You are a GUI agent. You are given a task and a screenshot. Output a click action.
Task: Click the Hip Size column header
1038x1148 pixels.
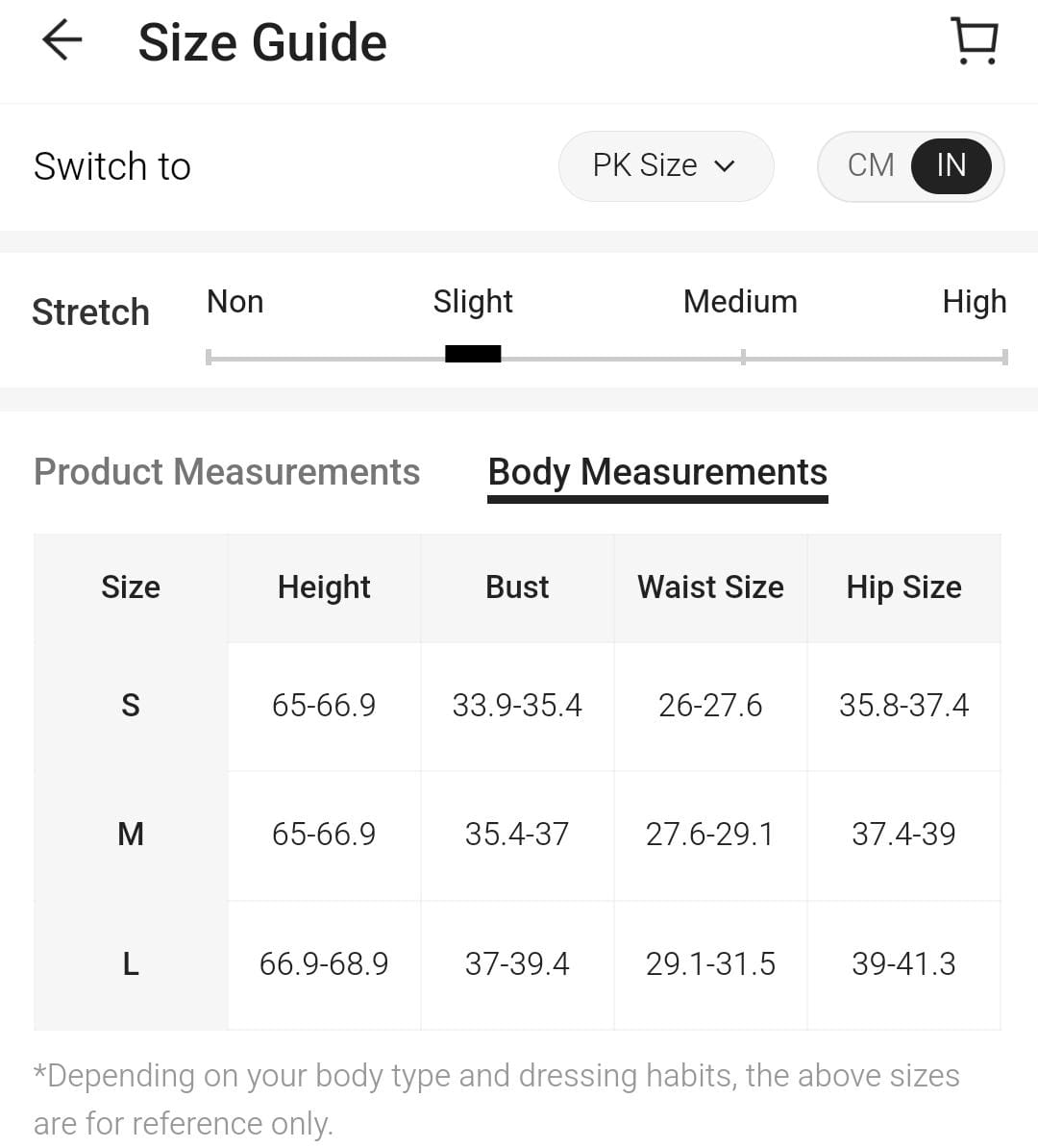(x=903, y=587)
